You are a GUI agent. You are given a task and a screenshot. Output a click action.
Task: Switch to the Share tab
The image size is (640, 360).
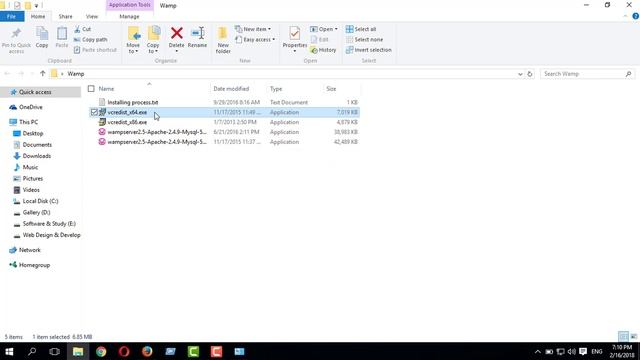tap(65, 16)
